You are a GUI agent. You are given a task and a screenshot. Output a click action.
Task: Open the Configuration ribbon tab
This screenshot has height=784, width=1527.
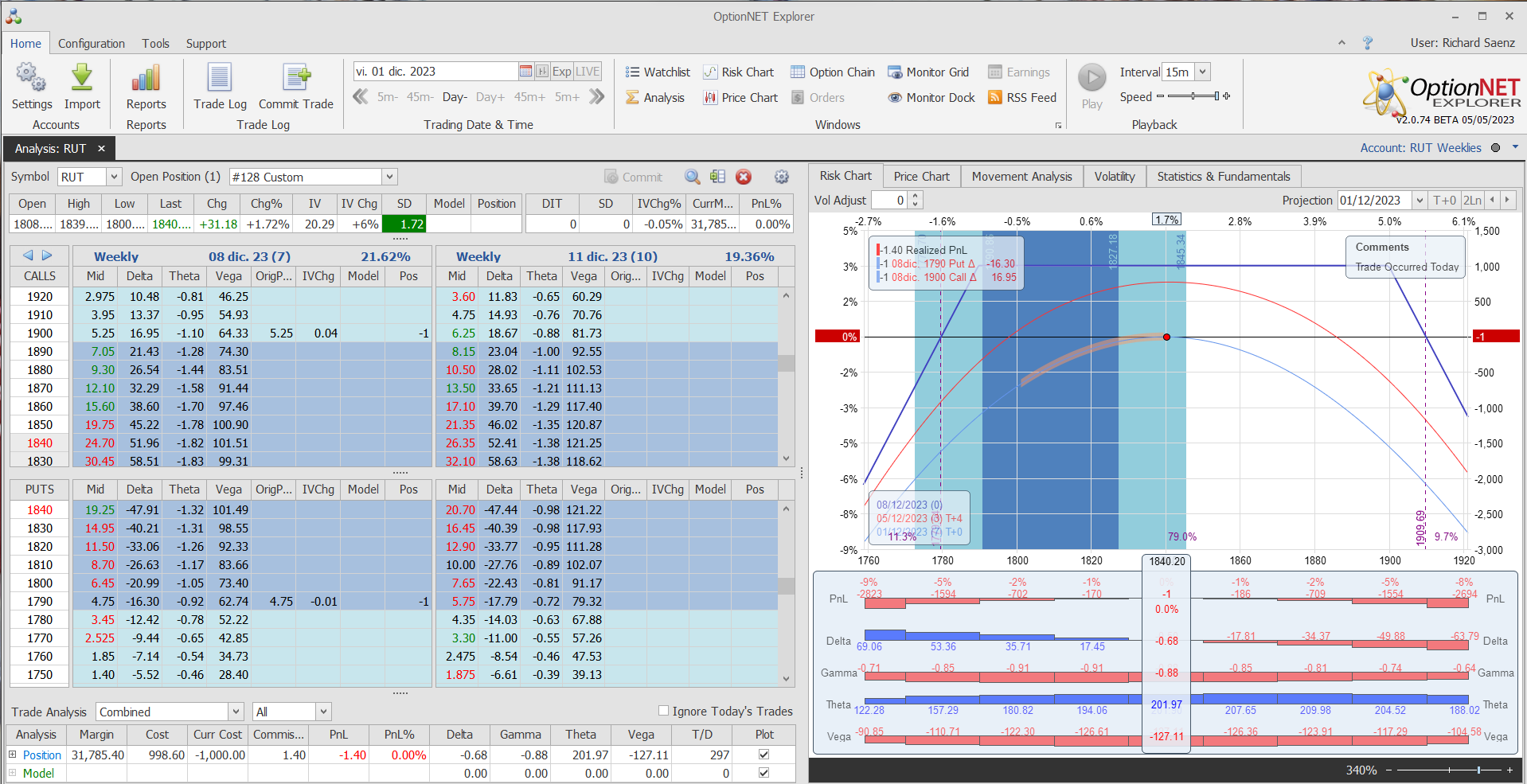(x=92, y=44)
